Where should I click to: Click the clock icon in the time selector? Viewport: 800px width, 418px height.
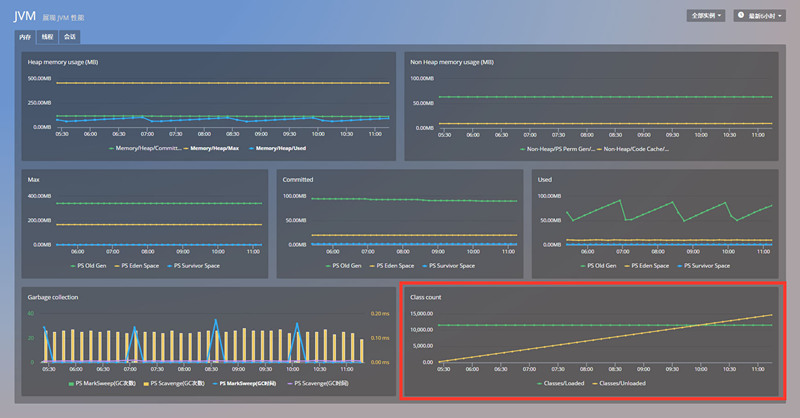[742, 16]
